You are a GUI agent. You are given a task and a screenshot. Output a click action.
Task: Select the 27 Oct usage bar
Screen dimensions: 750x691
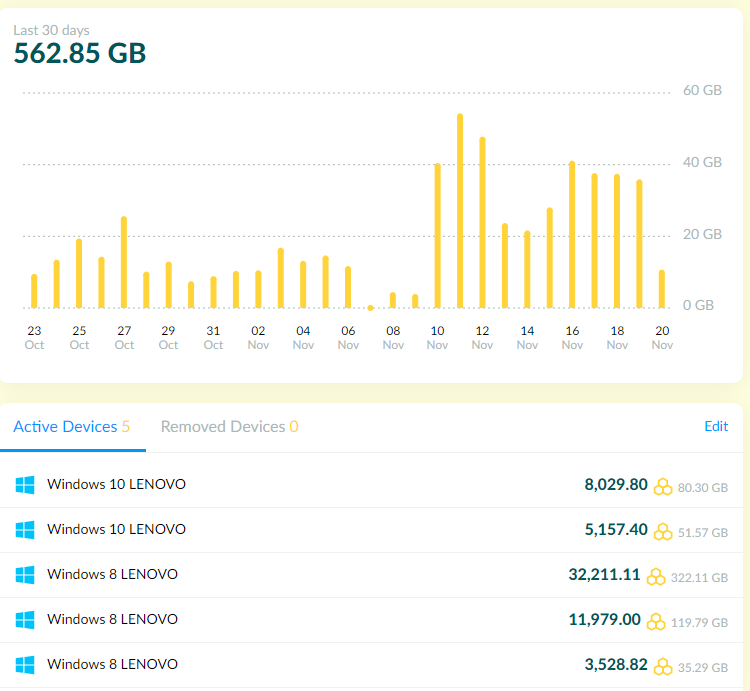124,262
